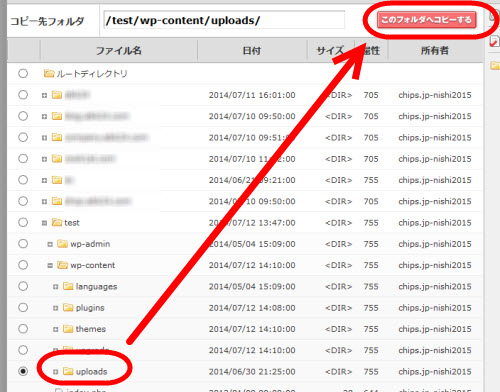Click the 755 attribute in the test row
Viewport: 500px width, 392px height.
coord(371,223)
